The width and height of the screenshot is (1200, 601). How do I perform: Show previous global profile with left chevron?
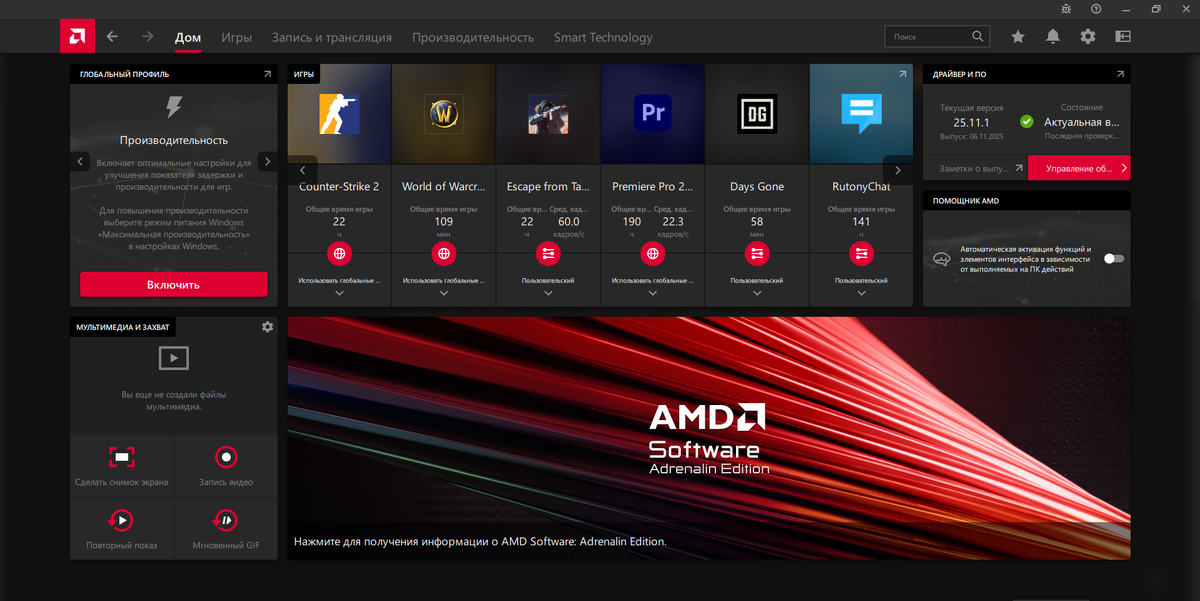point(81,161)
